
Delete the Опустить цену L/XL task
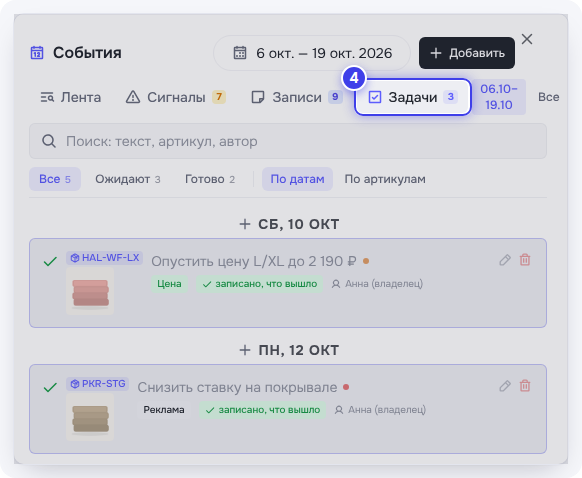525,260
